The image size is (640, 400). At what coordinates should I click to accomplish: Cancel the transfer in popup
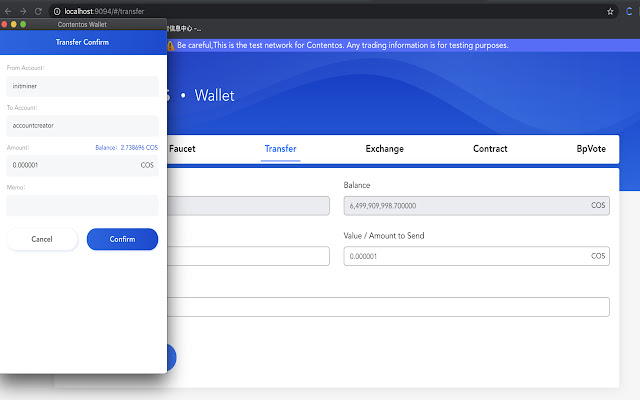[42, 239]
